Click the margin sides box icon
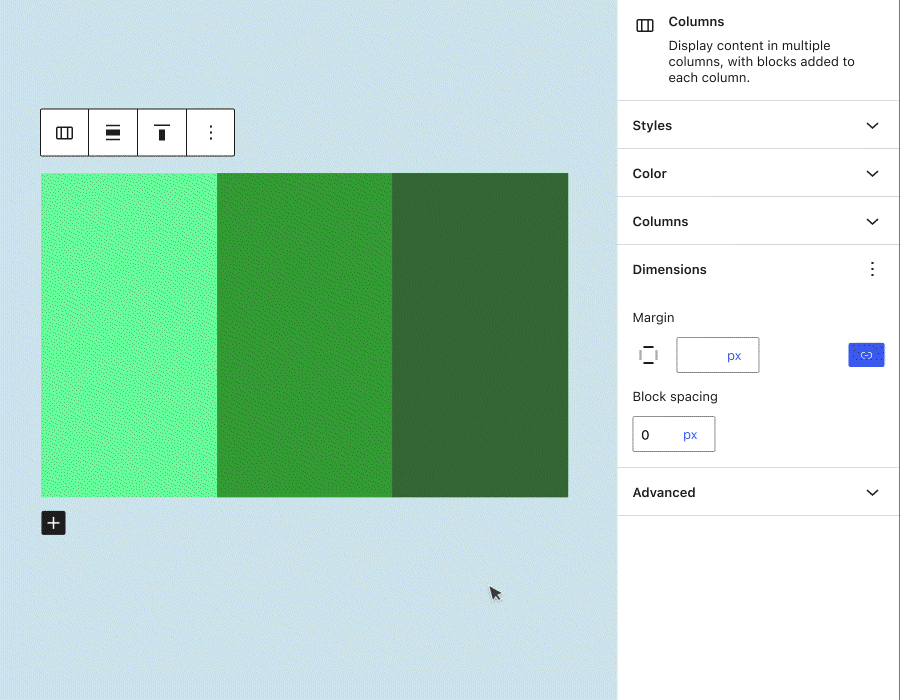Image resolution: width=900 pixels, height=700 pixels. (x=649, y=355)
